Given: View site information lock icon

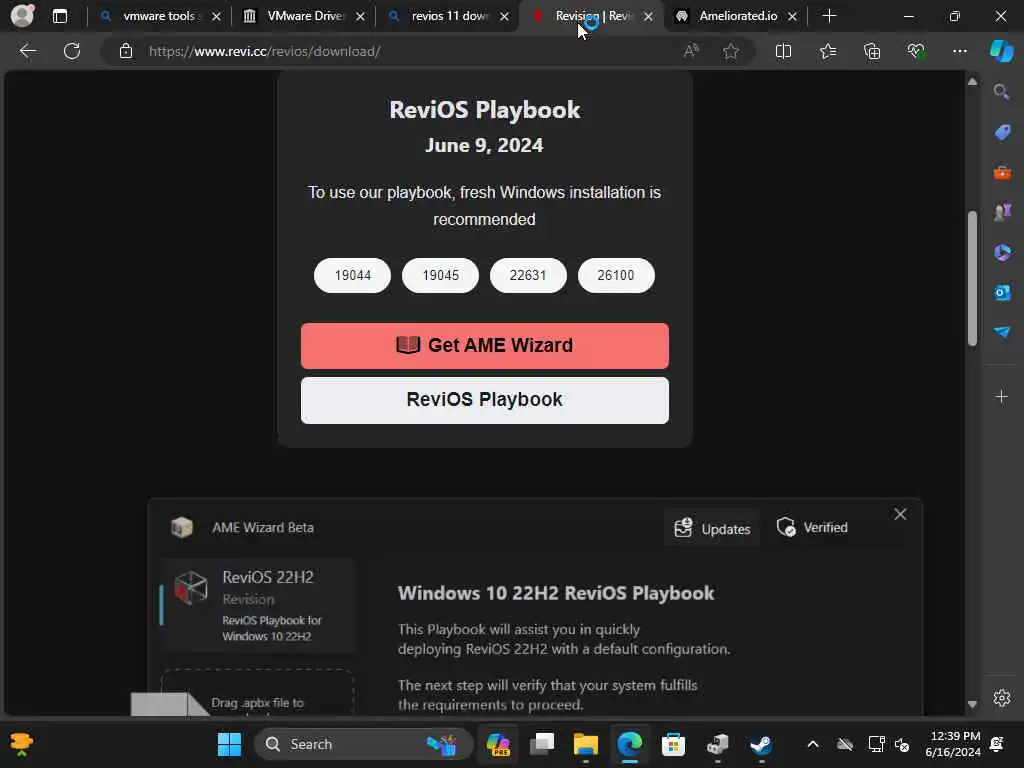Looking at the screenshot, I should point(126,51).
